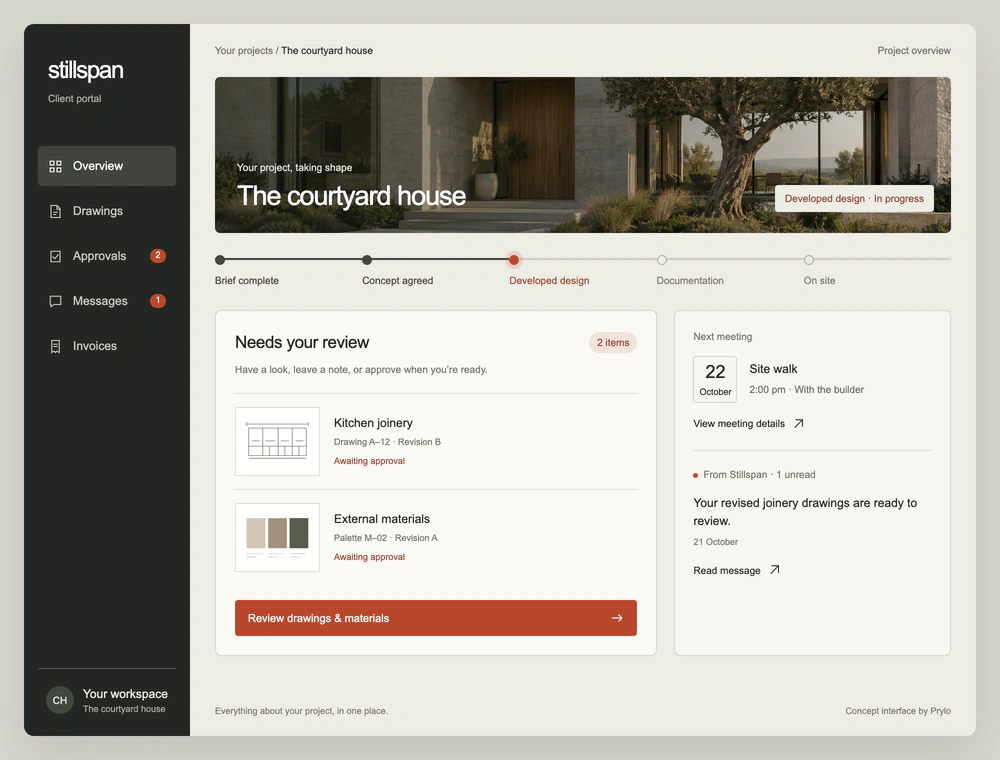Viewport: 1000px width, 760px height.
Task: Click the red unread dot by From Stillspan
Action: (x=695, y=475)
